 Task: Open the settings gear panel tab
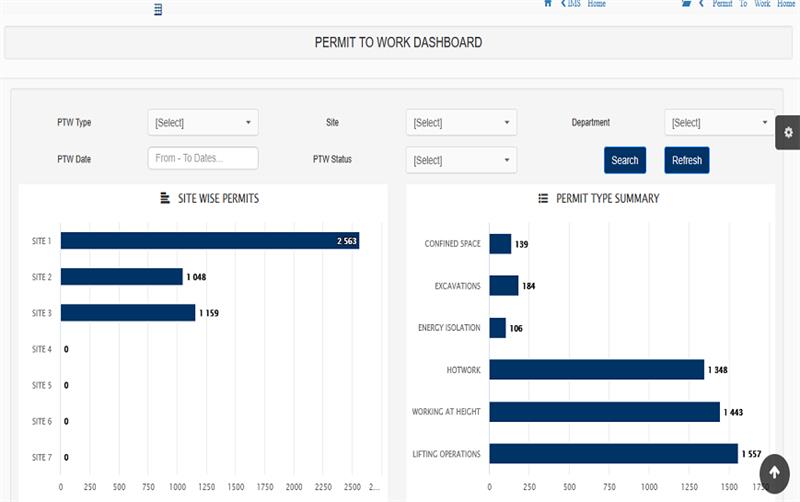point(788,133)
